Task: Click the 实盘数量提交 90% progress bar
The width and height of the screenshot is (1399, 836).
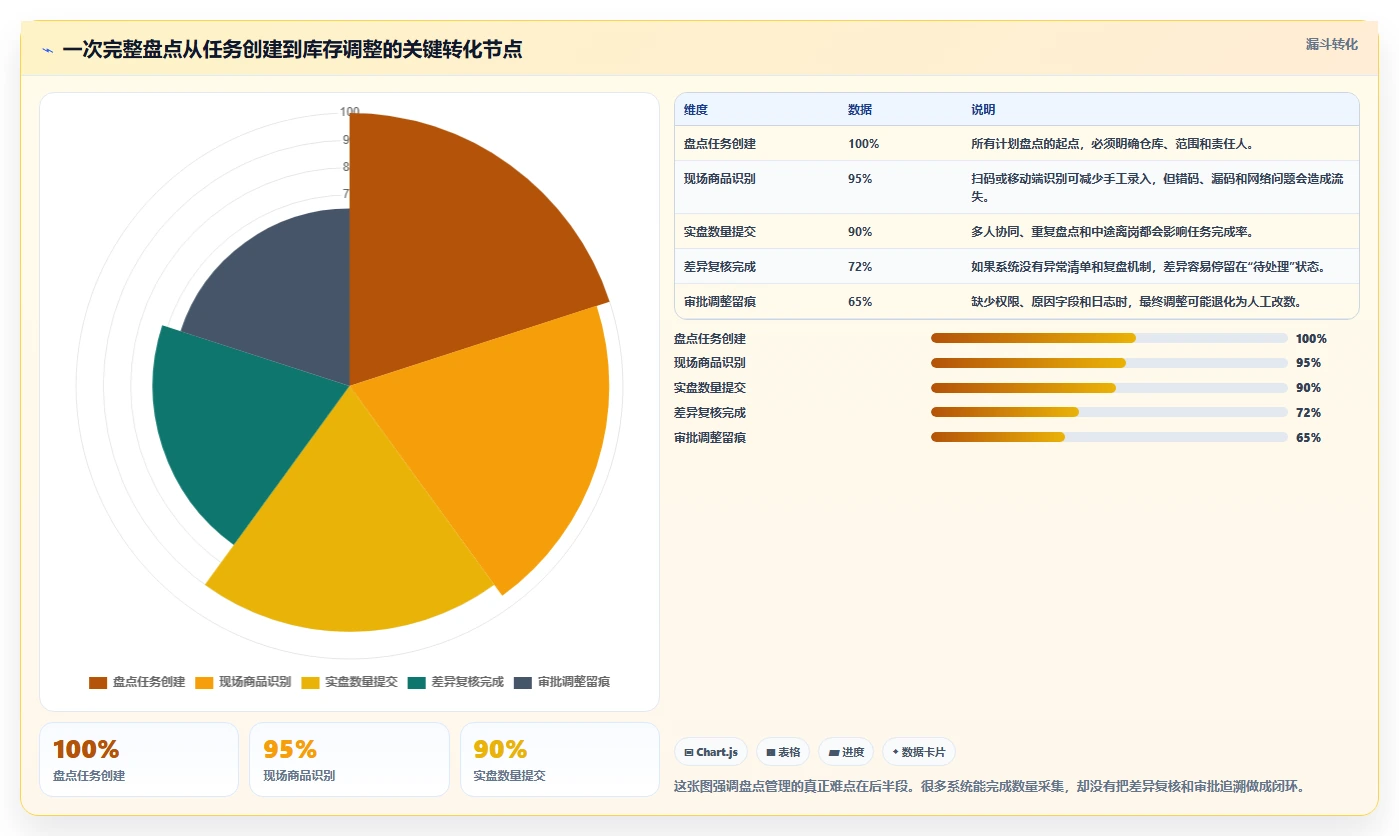Action: pos(1109,388)
